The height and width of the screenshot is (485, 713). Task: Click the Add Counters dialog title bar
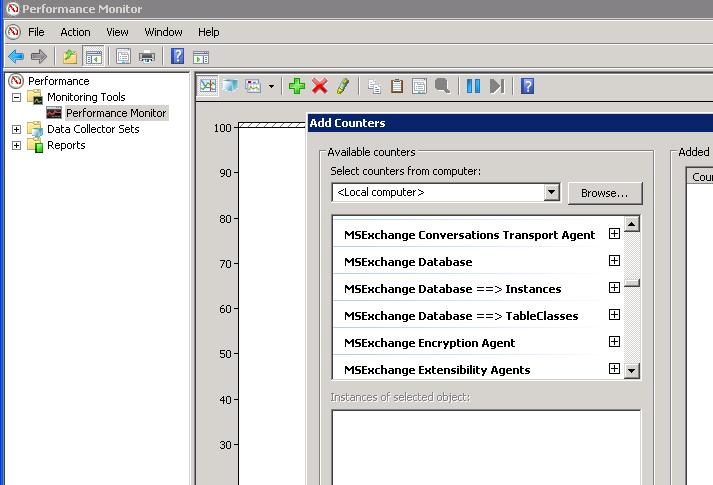coord(510,123)
